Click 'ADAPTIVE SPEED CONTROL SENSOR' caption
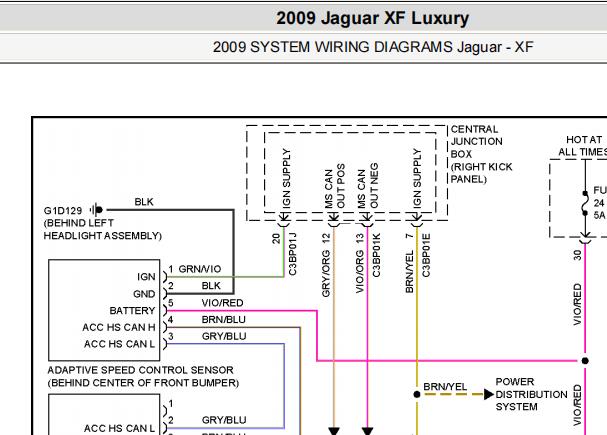607x435 pixels. (141, 370)
